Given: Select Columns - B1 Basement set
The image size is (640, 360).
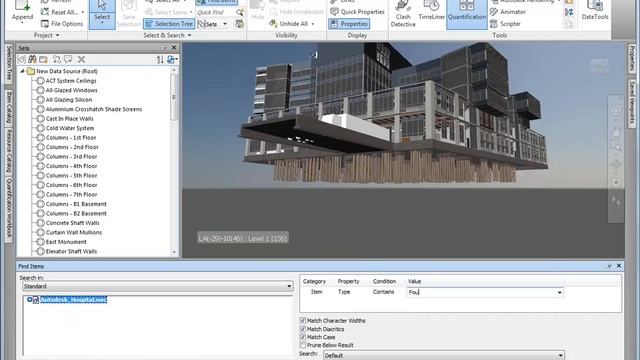Looking at the screenshot, I should (x=76, y=204).
